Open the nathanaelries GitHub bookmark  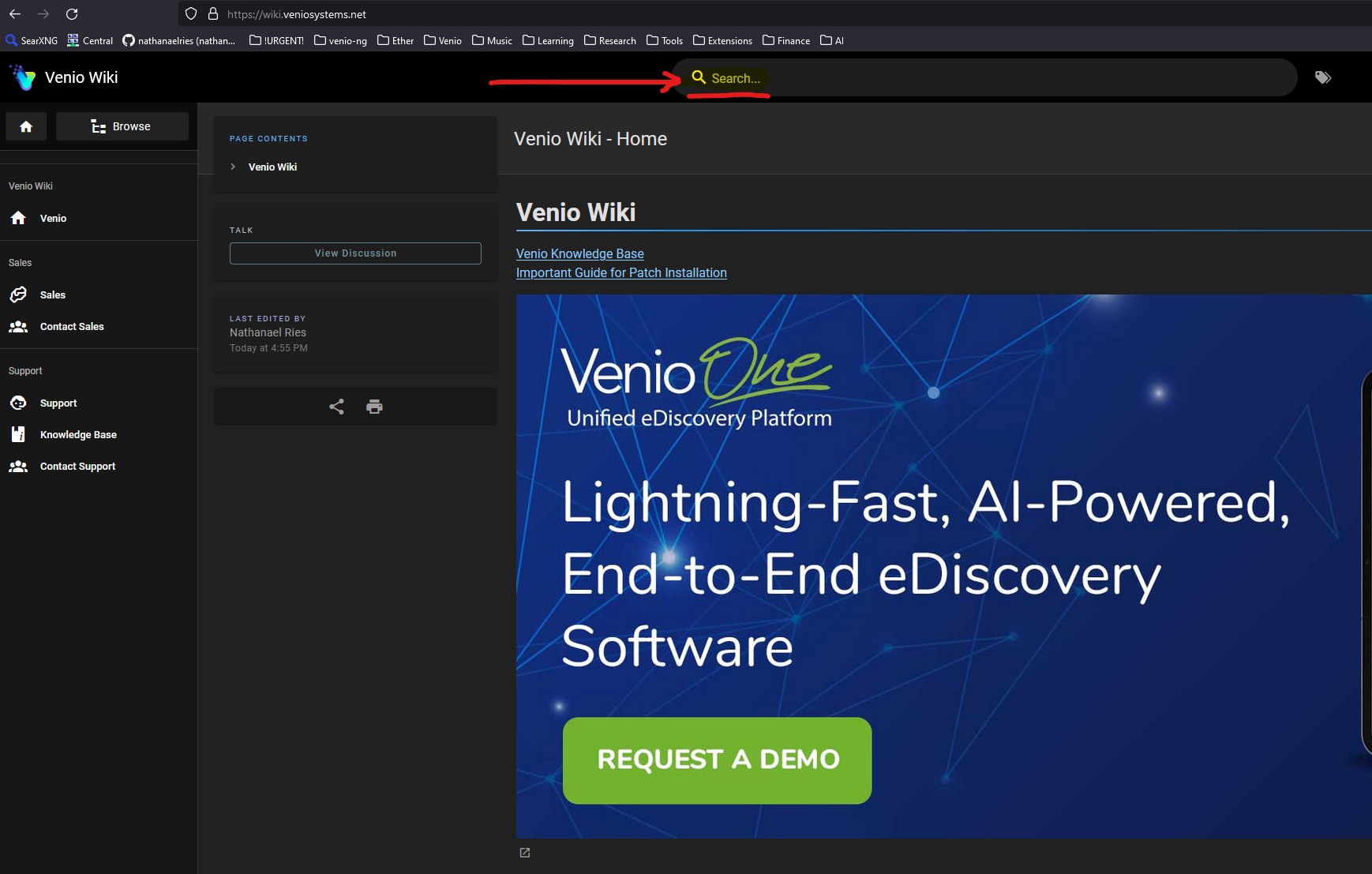click(179, 40)
